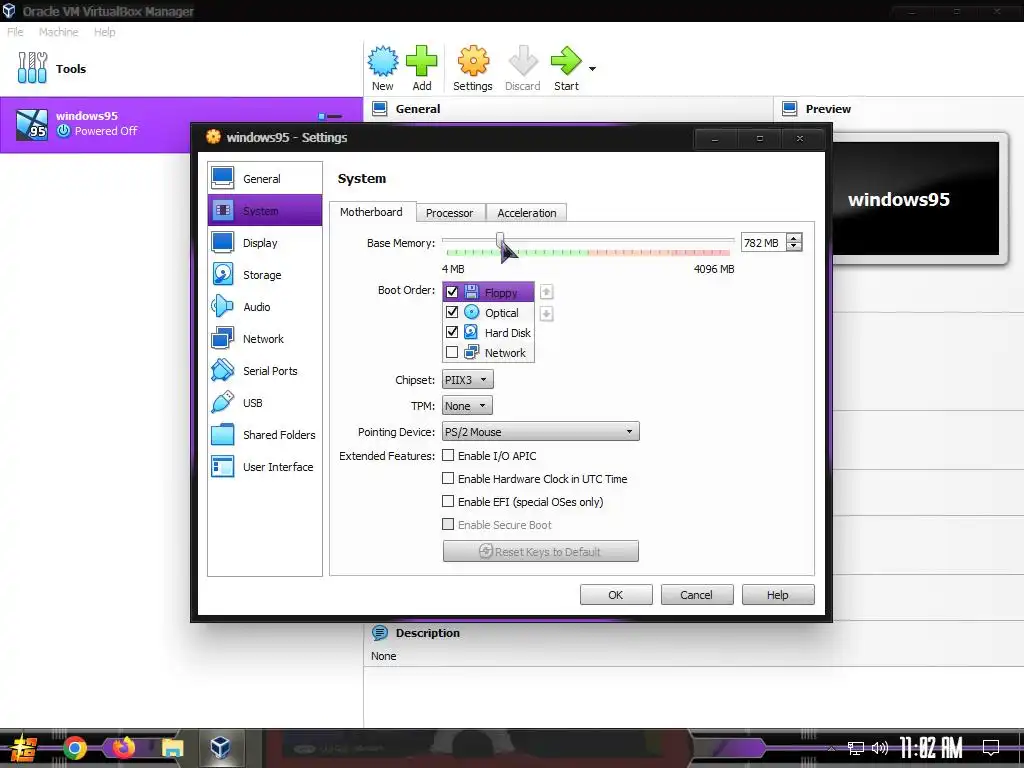Viewport: 1024px width, 768px height.
Task: Click Cancel in Settings dialog
Action: (x=697, y=595)
